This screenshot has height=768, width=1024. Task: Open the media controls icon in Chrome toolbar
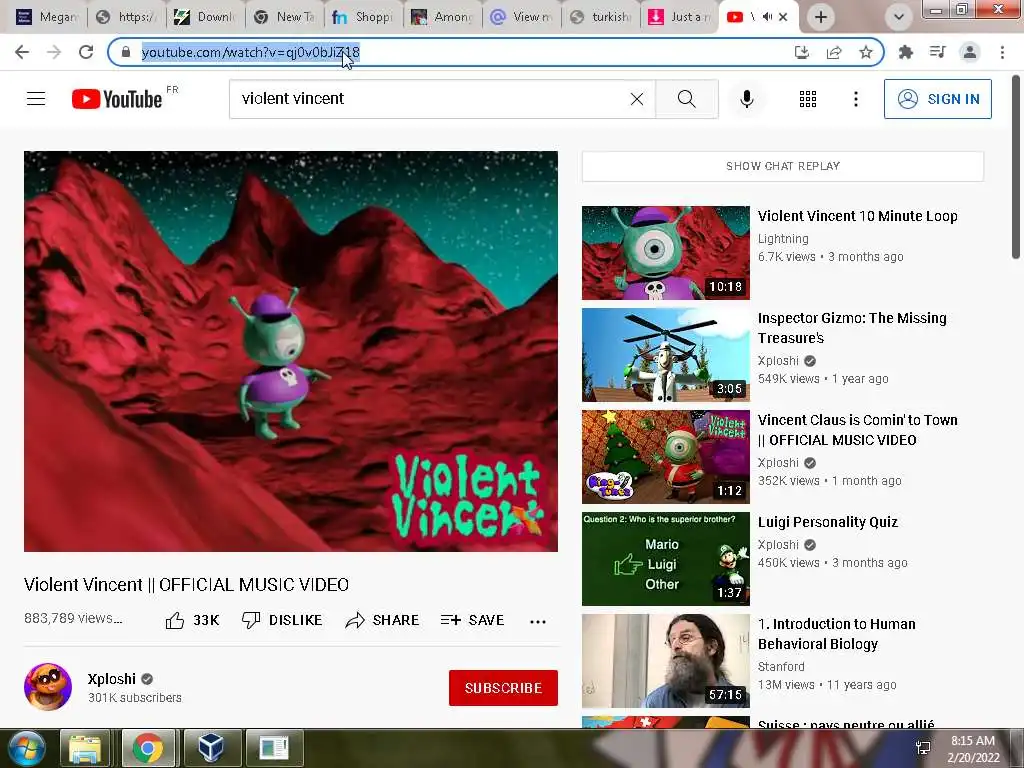point(937,52)
